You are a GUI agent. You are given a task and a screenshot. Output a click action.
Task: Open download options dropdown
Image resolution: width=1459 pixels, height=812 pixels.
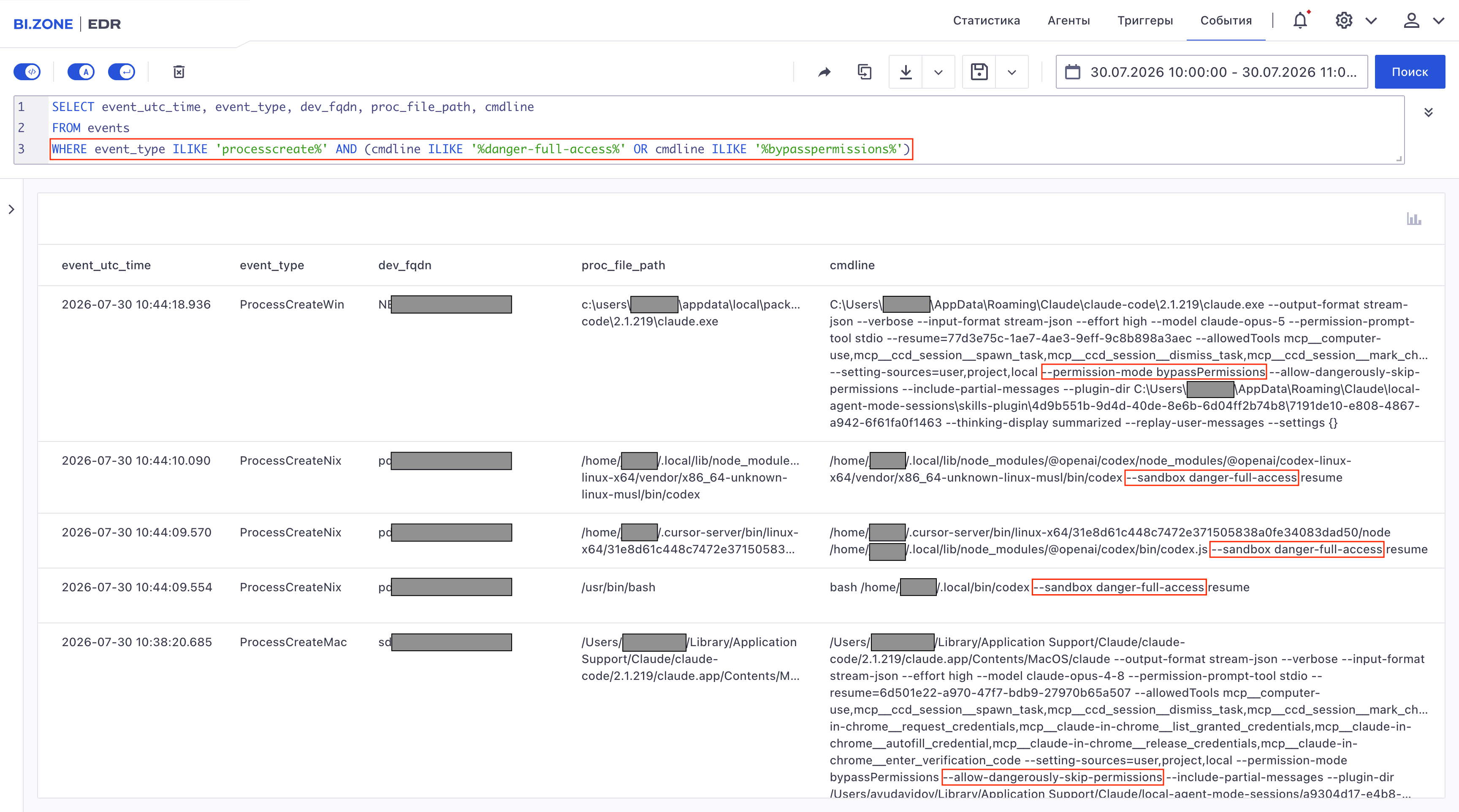[x=938, y=72]
